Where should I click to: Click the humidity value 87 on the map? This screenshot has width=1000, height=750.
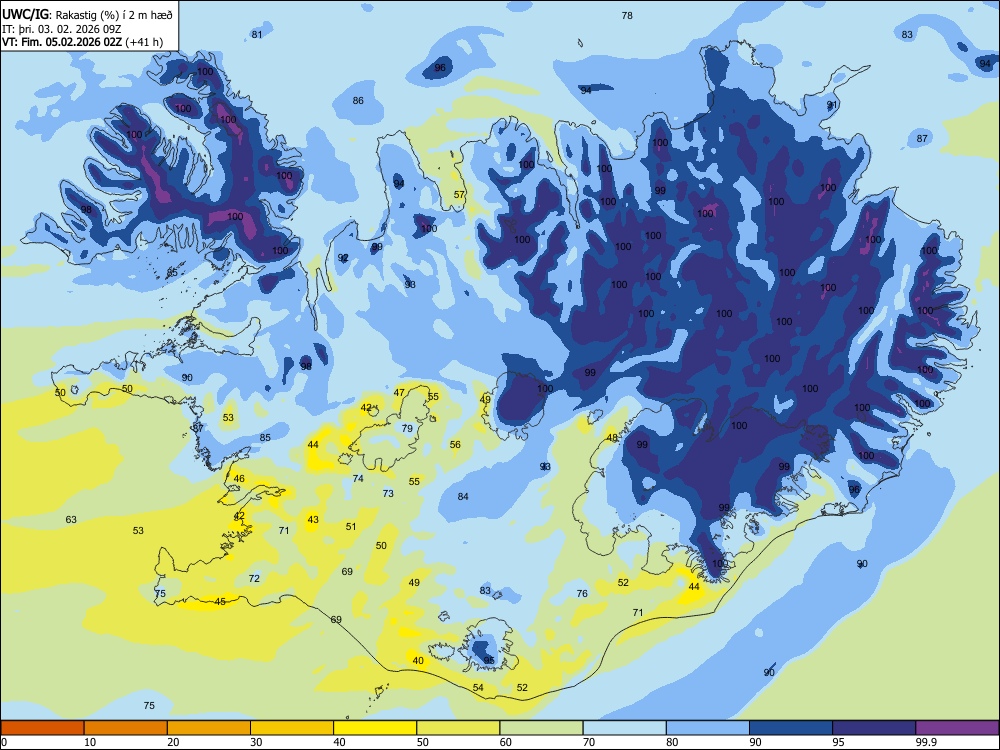(922, 138)
